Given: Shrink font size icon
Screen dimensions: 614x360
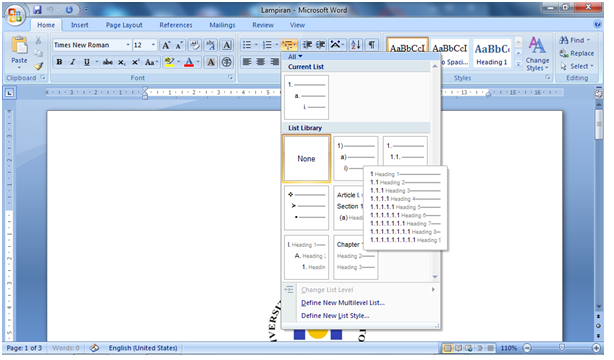Looking at the screenshot, I should (179, 45).
